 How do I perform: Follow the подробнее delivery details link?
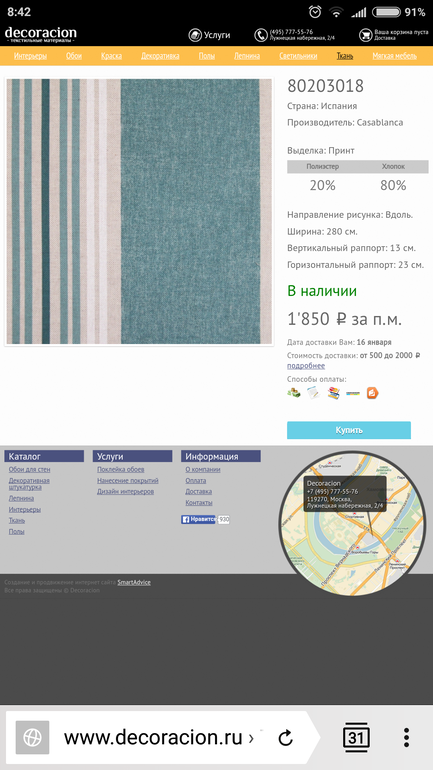pos(306,366)
